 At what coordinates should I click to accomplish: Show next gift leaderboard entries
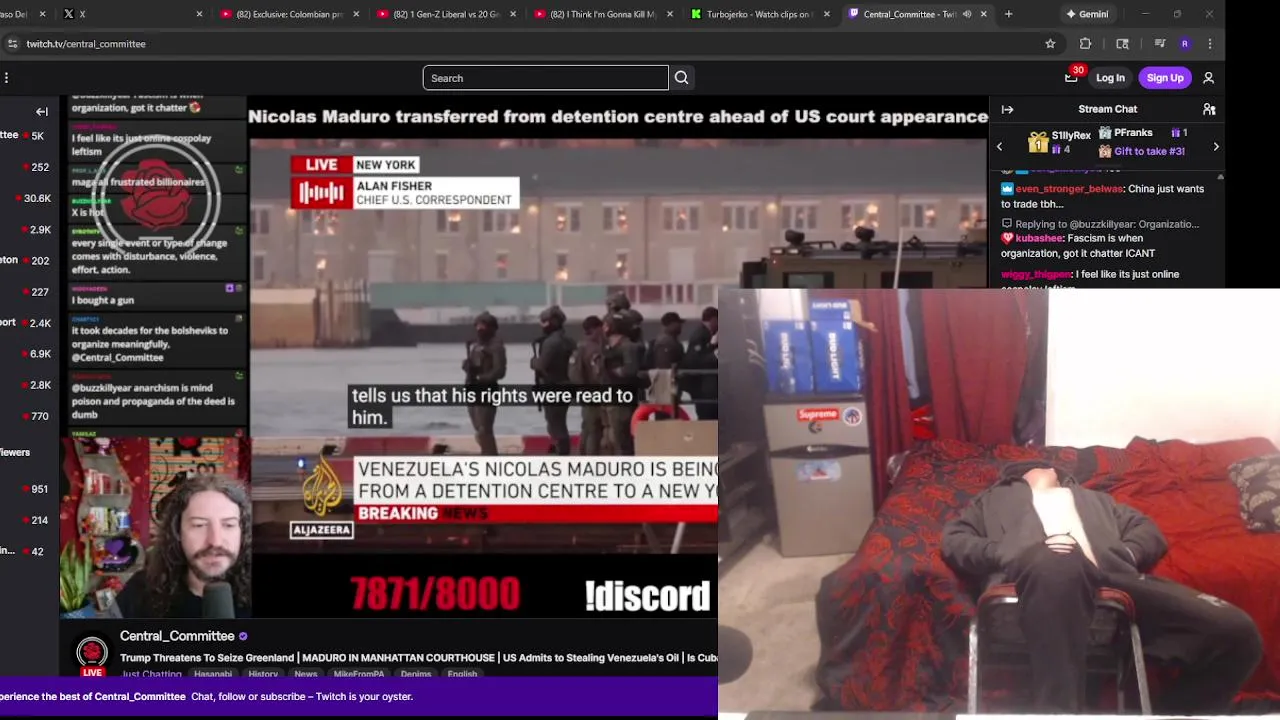click(x=1216, y=147)
